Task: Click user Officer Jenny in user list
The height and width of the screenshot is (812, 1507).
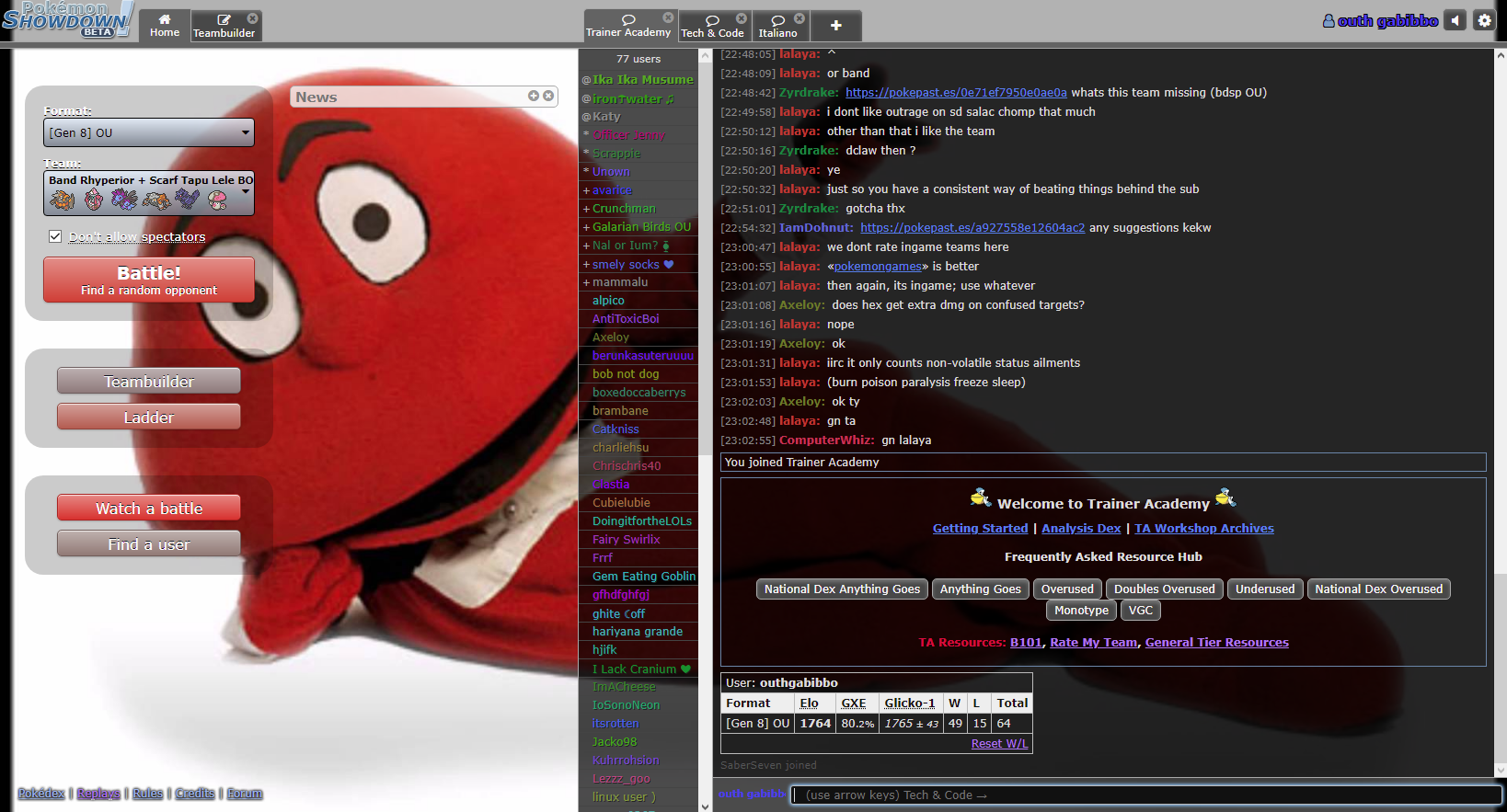Action: (638, 134)
